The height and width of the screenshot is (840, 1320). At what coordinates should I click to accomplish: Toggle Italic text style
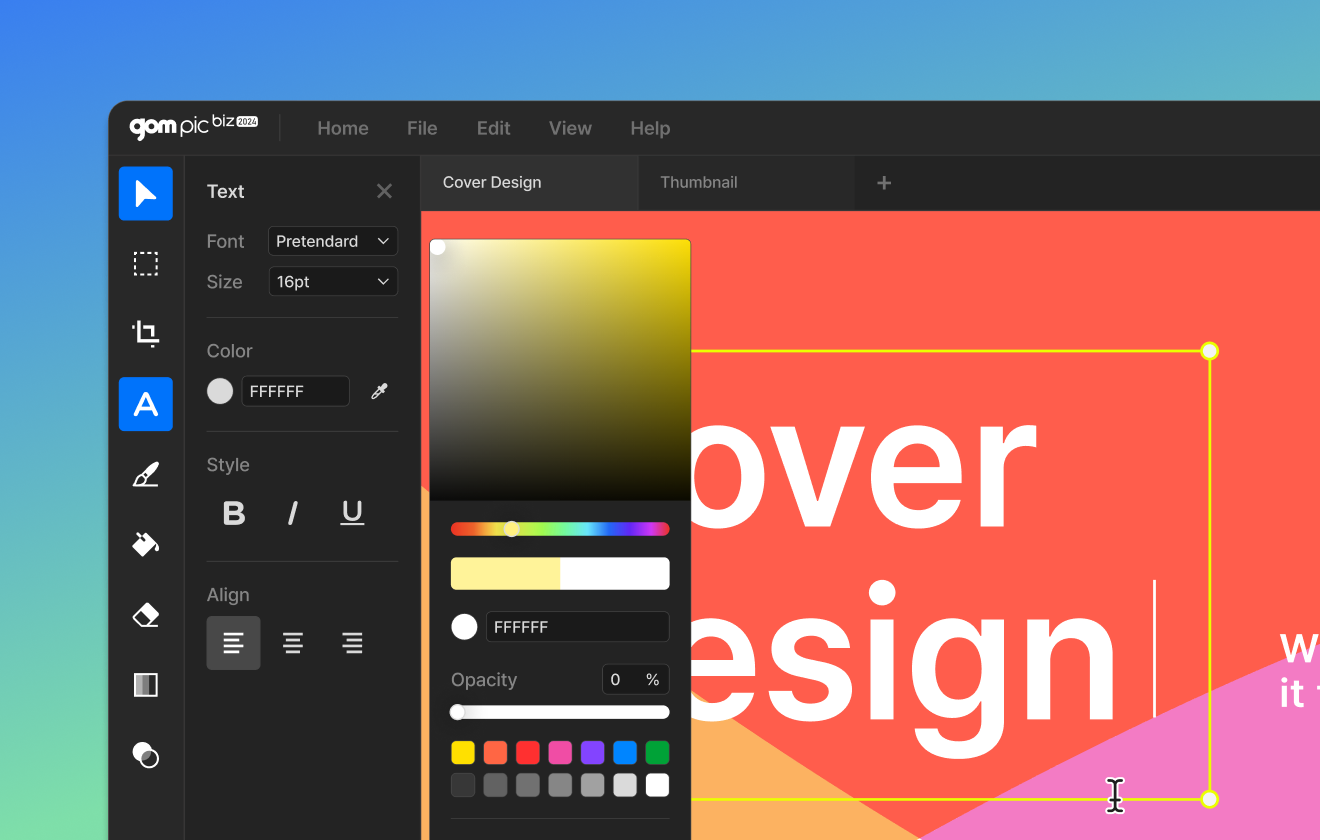[293, 513]
